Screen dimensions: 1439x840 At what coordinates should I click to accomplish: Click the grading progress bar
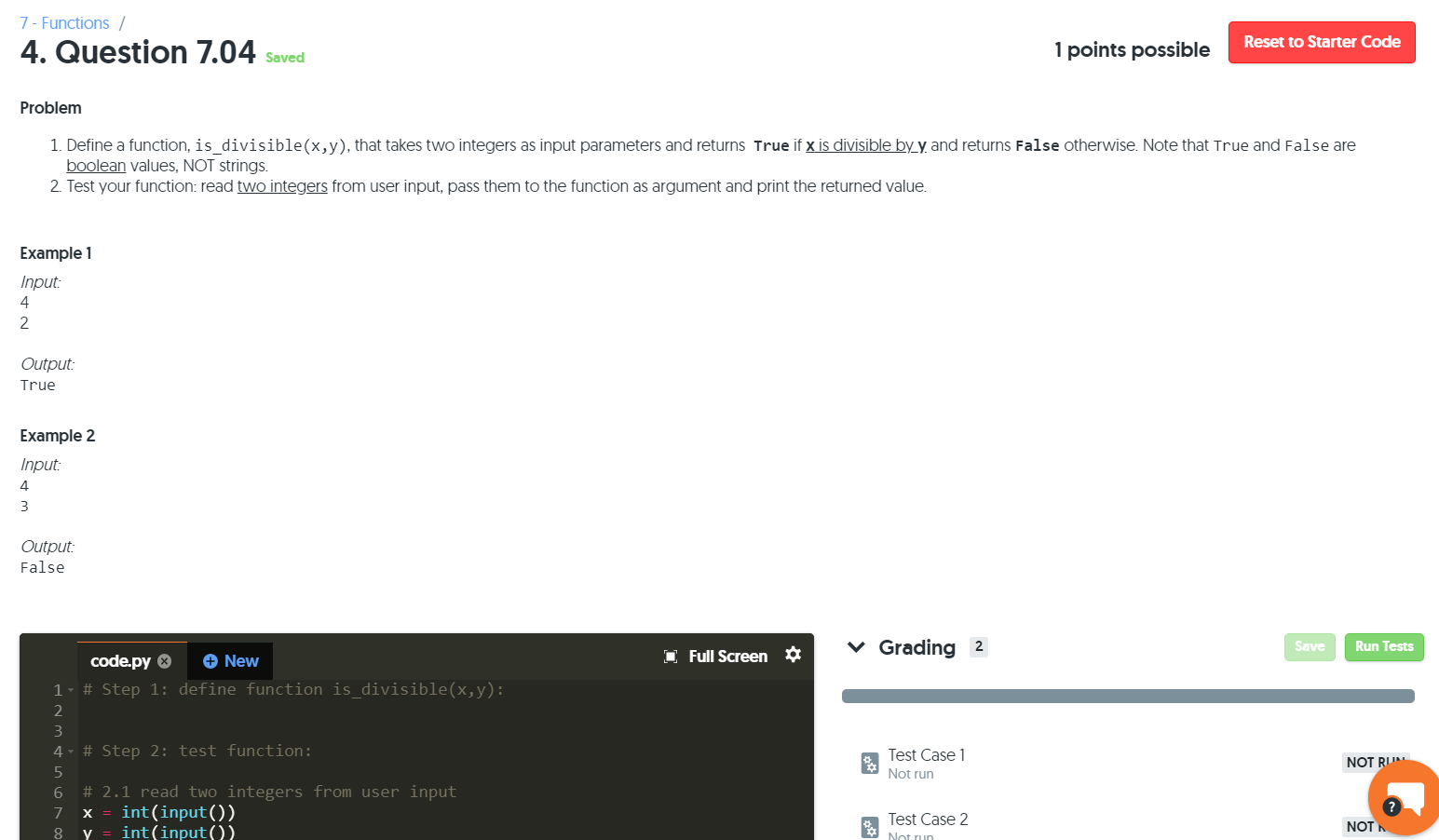pos(1127,695)
